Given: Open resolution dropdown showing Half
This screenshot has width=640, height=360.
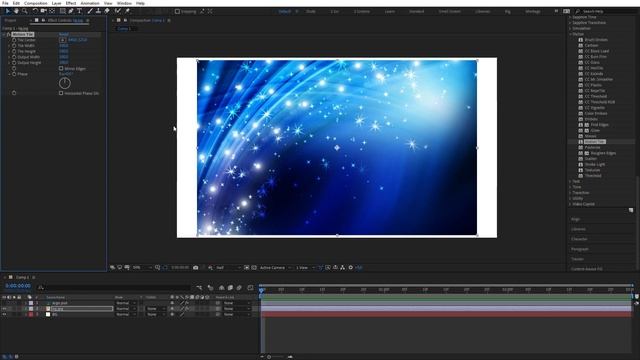Looking at the screenshot, I should [228, 268].
